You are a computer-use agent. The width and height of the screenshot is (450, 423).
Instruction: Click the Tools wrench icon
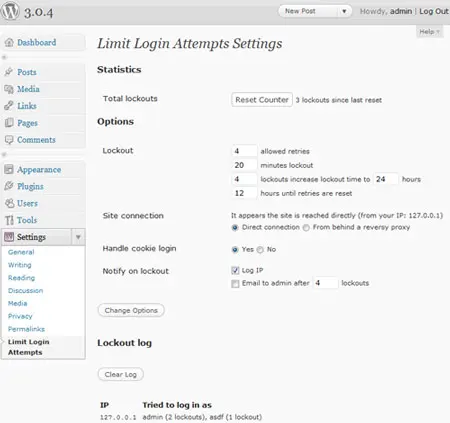tap(9, 220)
